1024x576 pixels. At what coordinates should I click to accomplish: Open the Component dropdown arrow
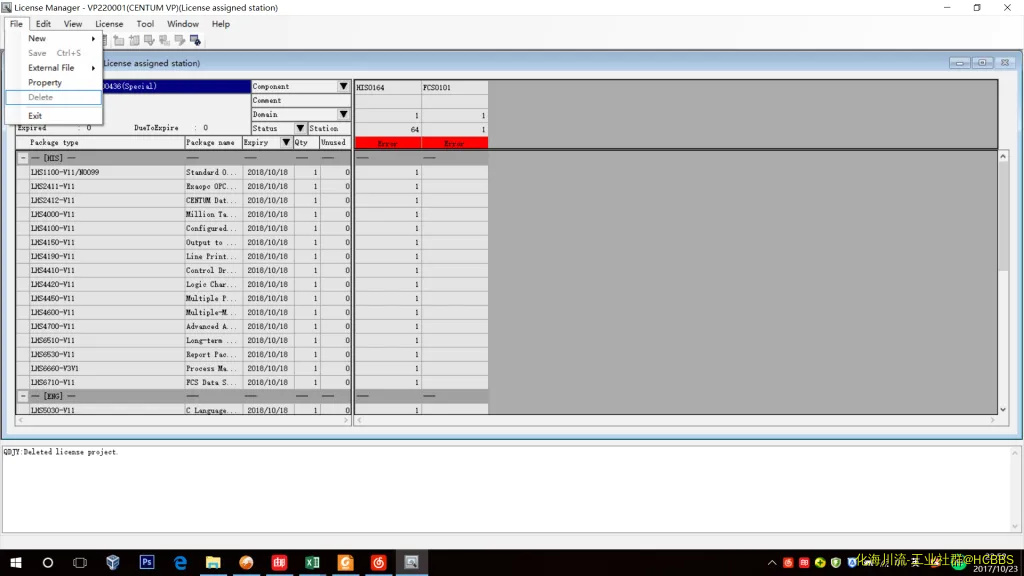tap(344, 86)
